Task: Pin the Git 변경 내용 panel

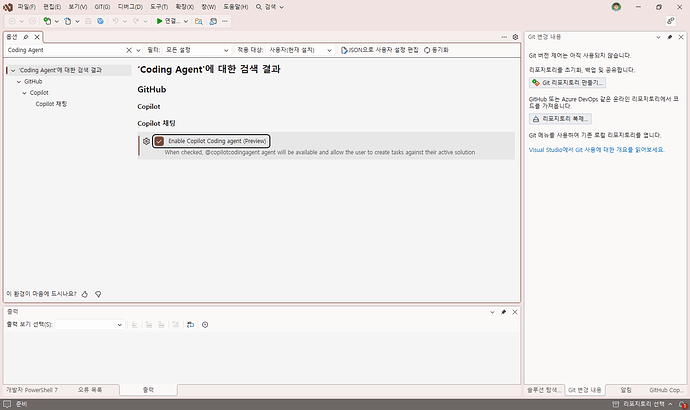Action: [670, 37]
